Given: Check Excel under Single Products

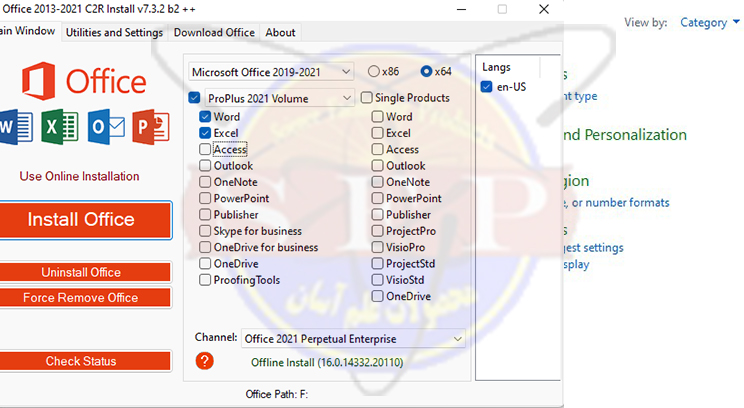Looking at the screenshot, I should coord(377,133).
